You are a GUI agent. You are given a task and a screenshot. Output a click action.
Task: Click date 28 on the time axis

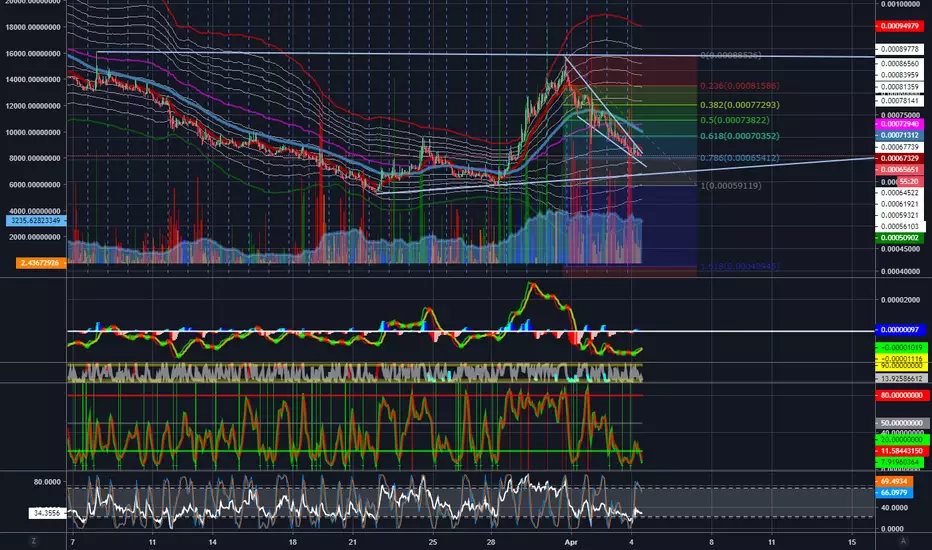point(491,542)
